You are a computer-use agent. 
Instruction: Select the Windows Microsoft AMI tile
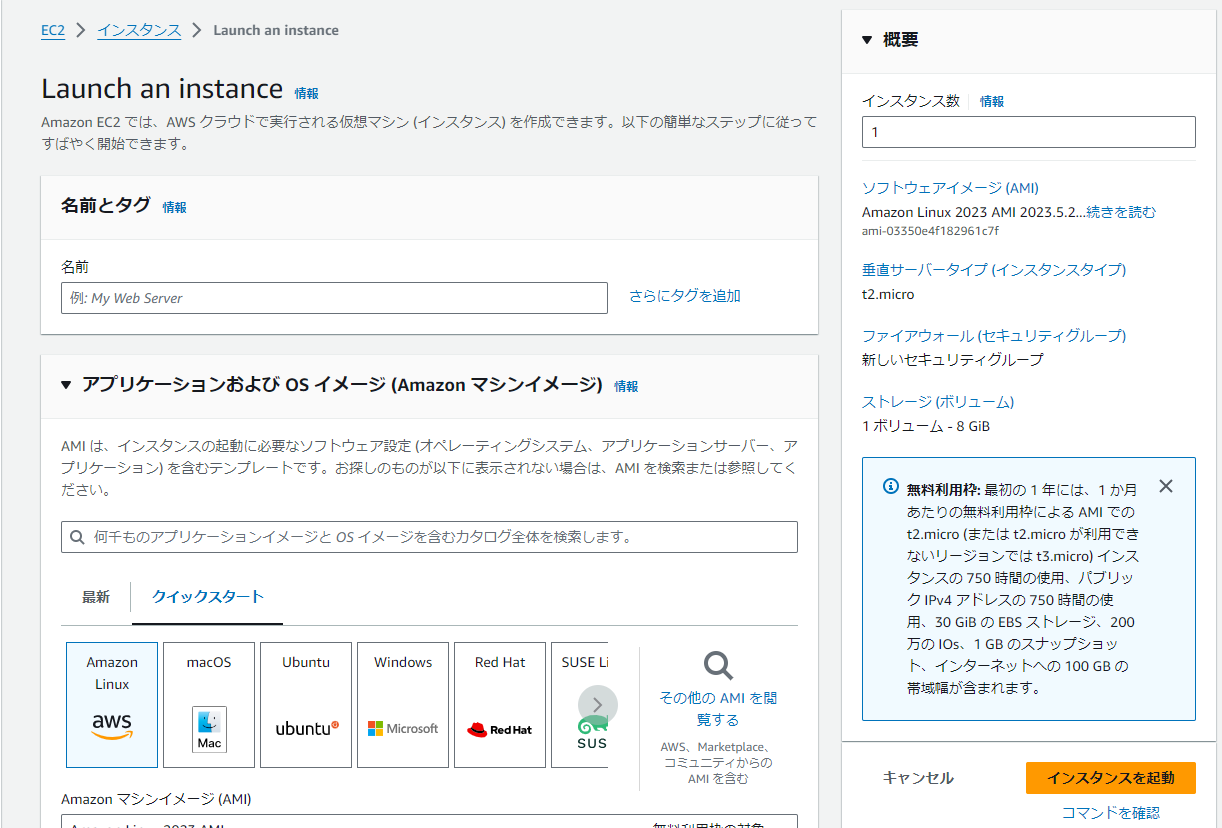coord(402,704)
